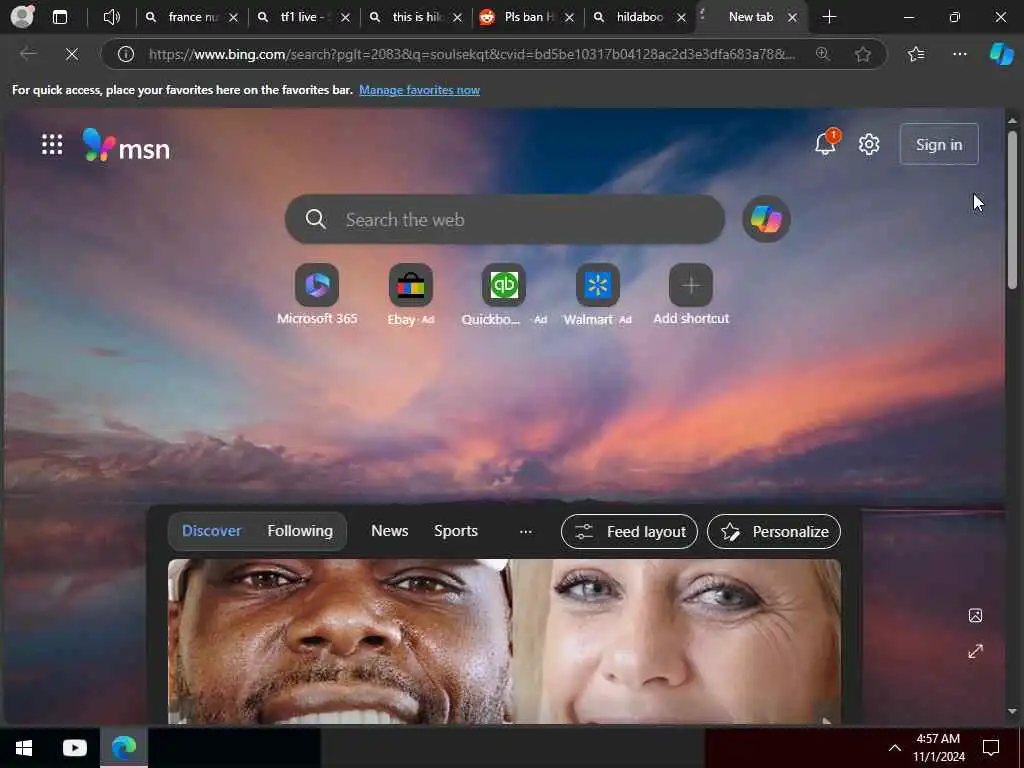The width and height of the screenshot is (1024, 768).
Task: Close the tf1 live tab
Action: click(345, 18)
